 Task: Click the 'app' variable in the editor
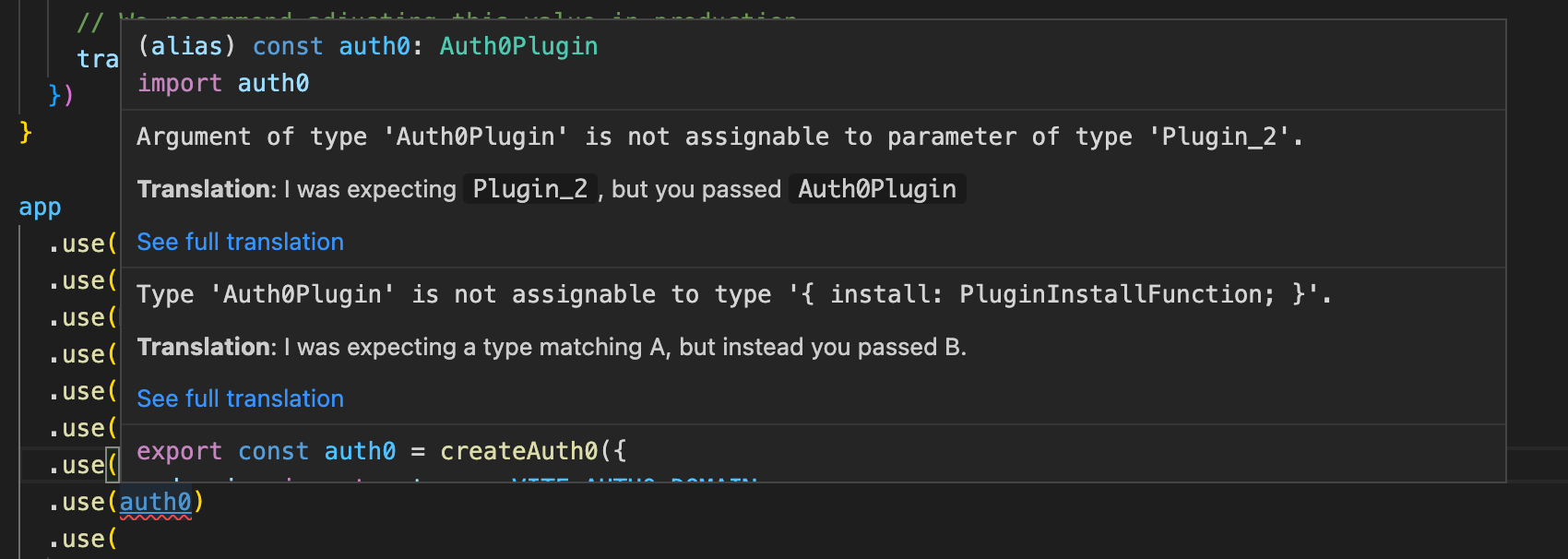click(x=40, y=207)
